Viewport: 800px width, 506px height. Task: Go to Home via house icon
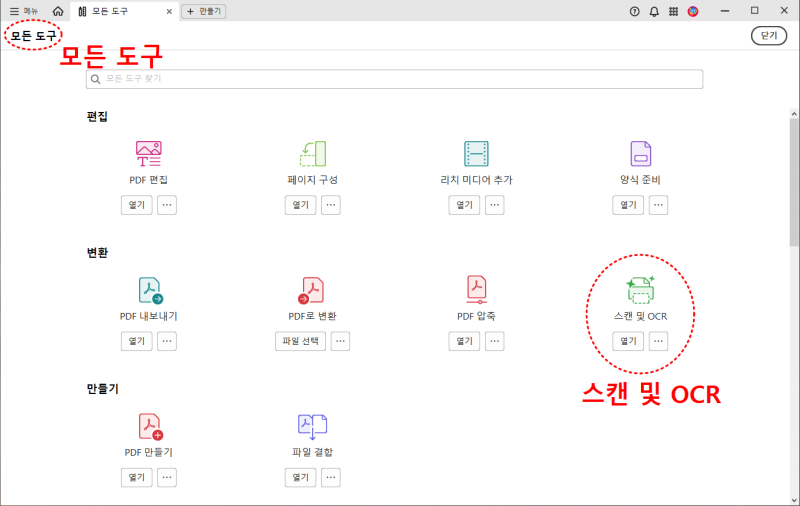pyautogui.click(x=58, y=11)
